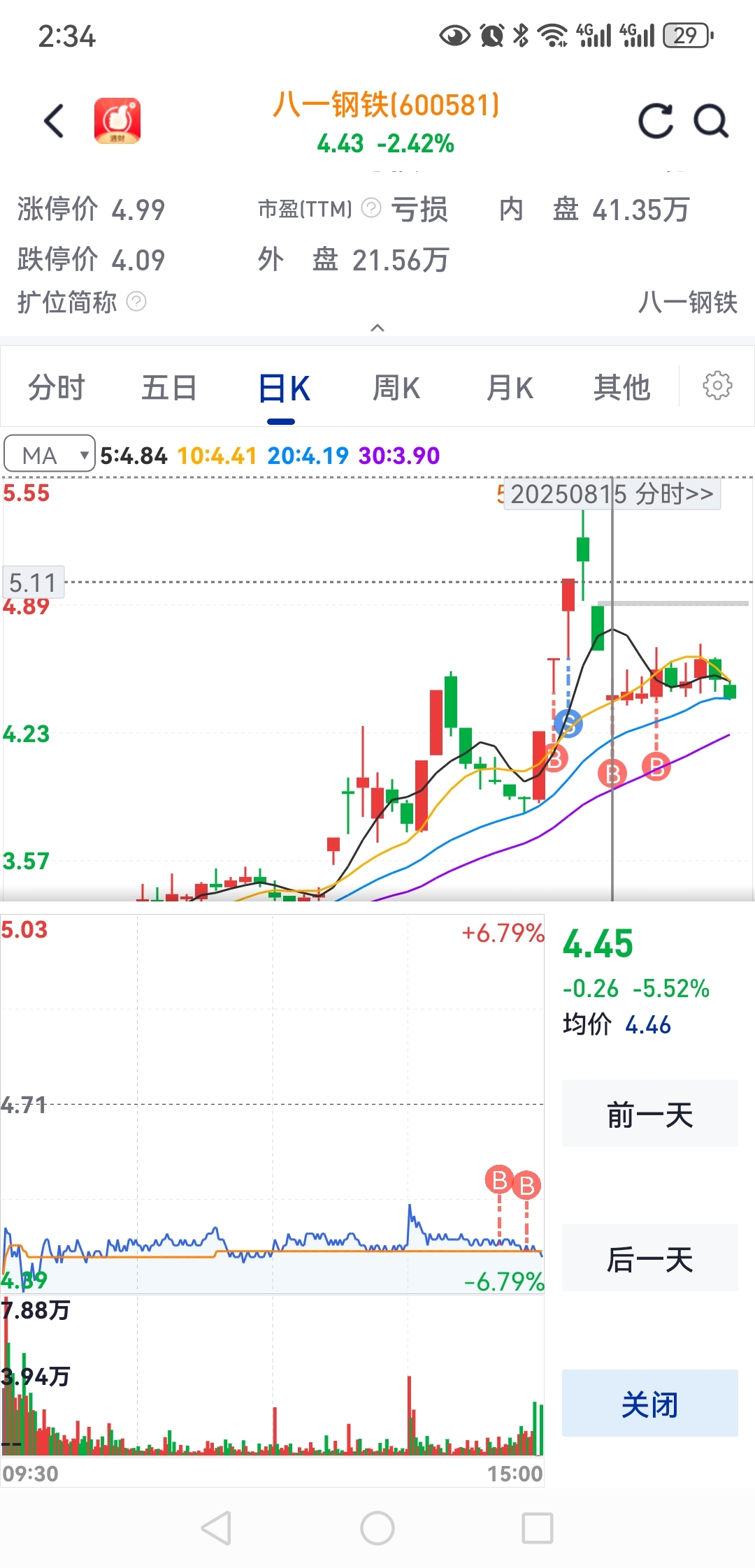
Task: Switch to 五日 tab
Action: [169, 388]
